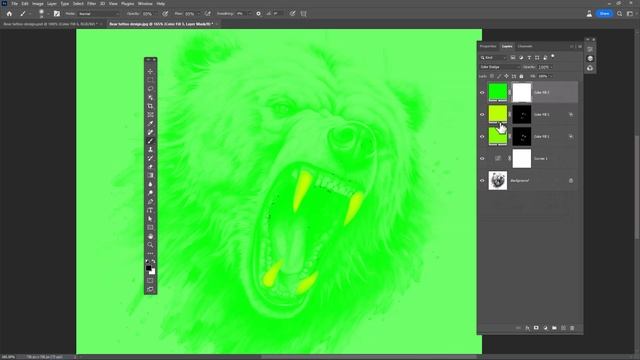Open the search icon at top right
The image size is (640, 360).
click(x=619, y=13)
